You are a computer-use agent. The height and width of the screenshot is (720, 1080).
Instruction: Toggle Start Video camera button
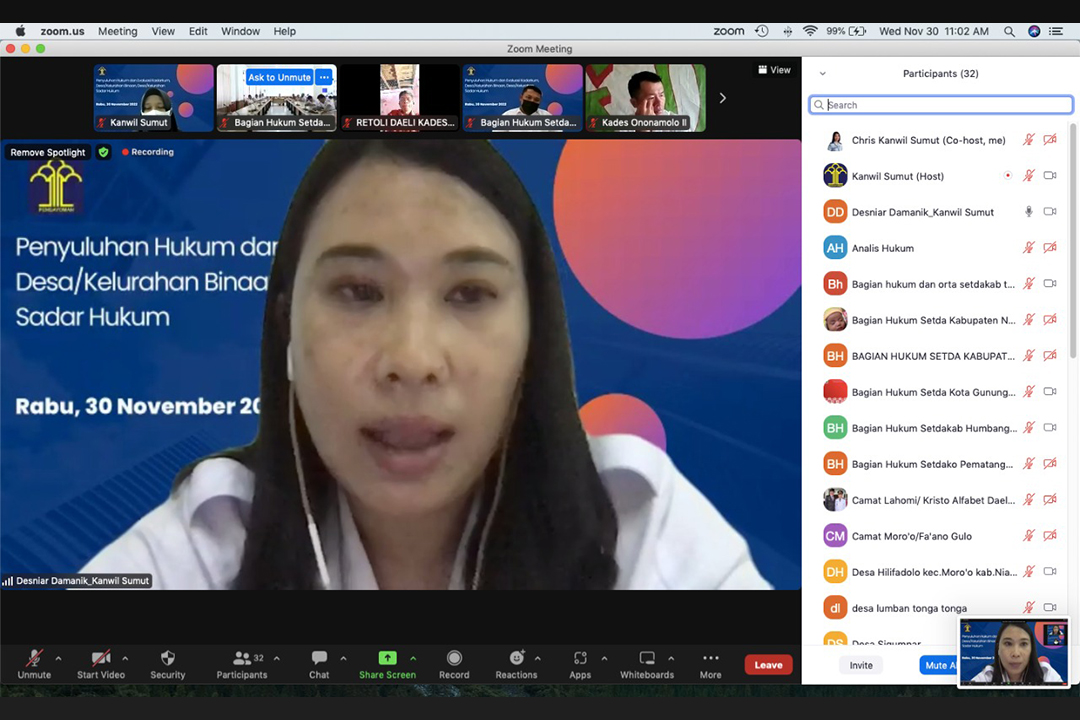pyautogui.click(x=101, y=659)
